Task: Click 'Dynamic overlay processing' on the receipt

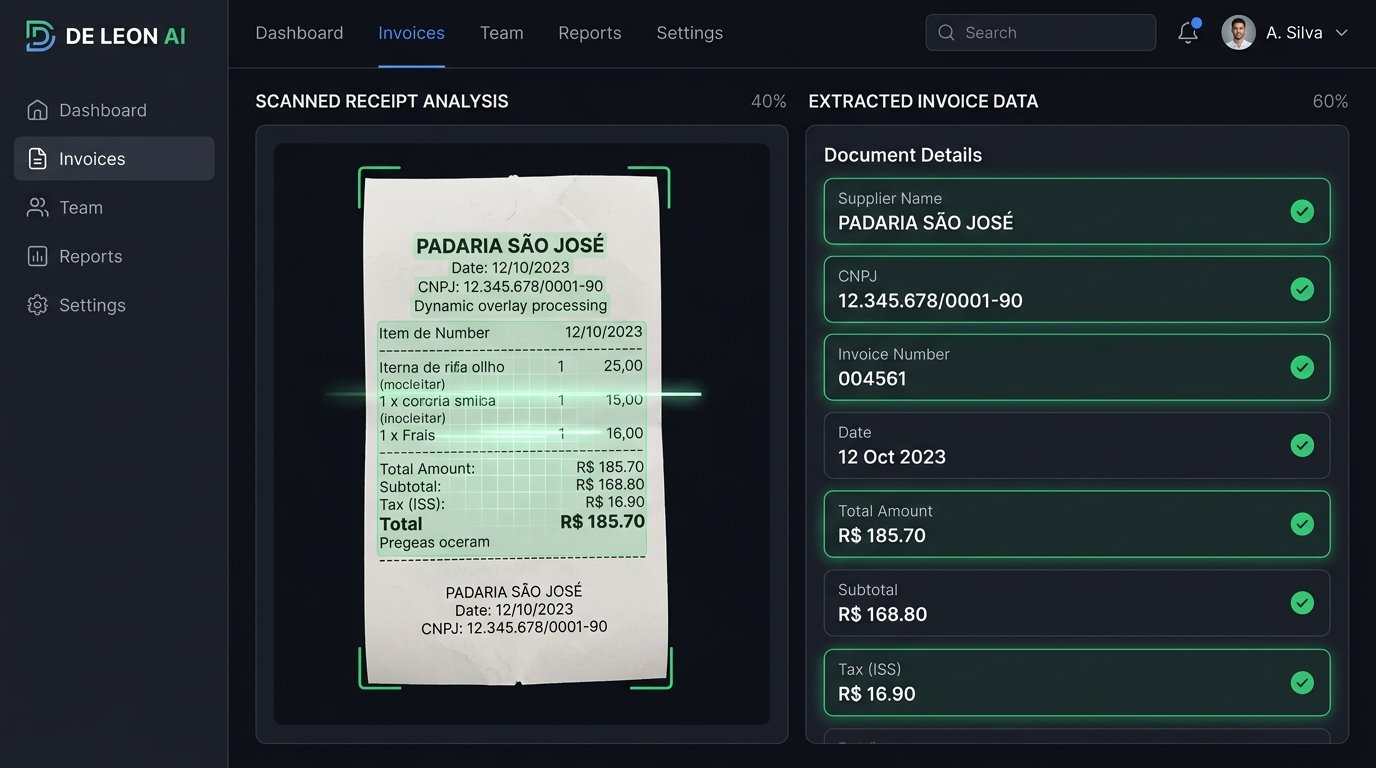Action: (510, 305)
